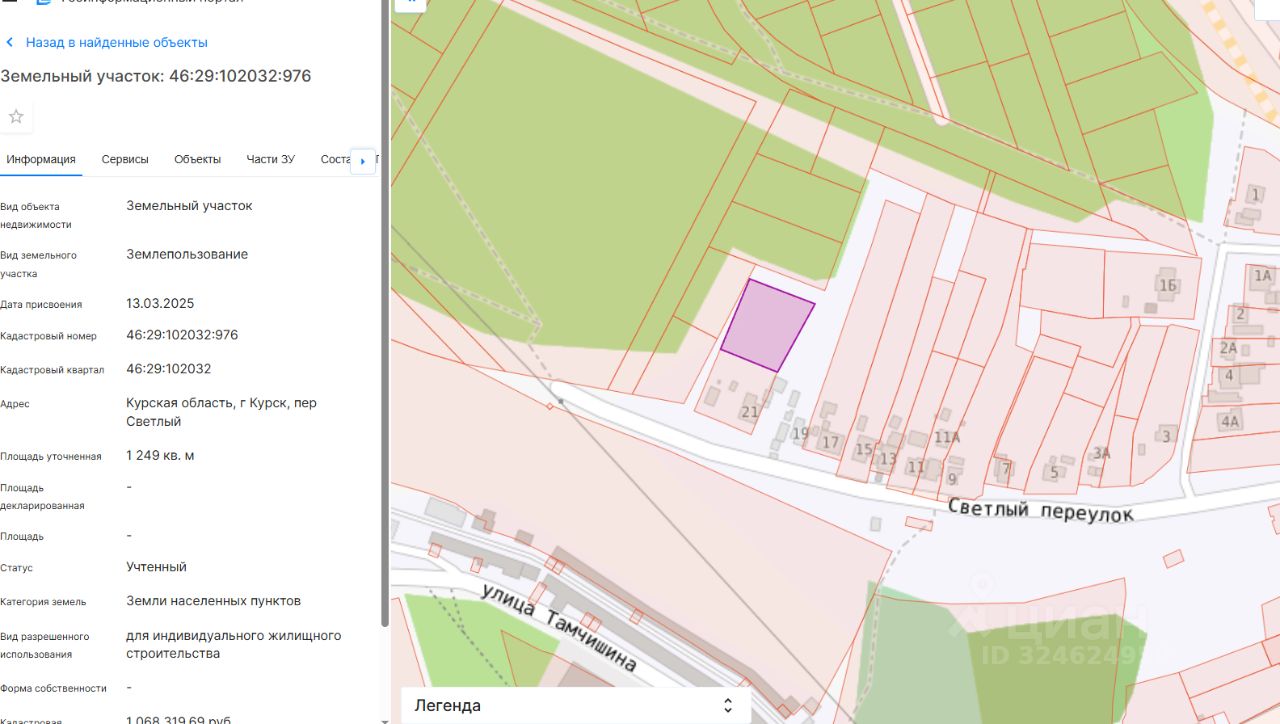
Task: Expand the Легенда map legend selector
Action: pos(575,705)
